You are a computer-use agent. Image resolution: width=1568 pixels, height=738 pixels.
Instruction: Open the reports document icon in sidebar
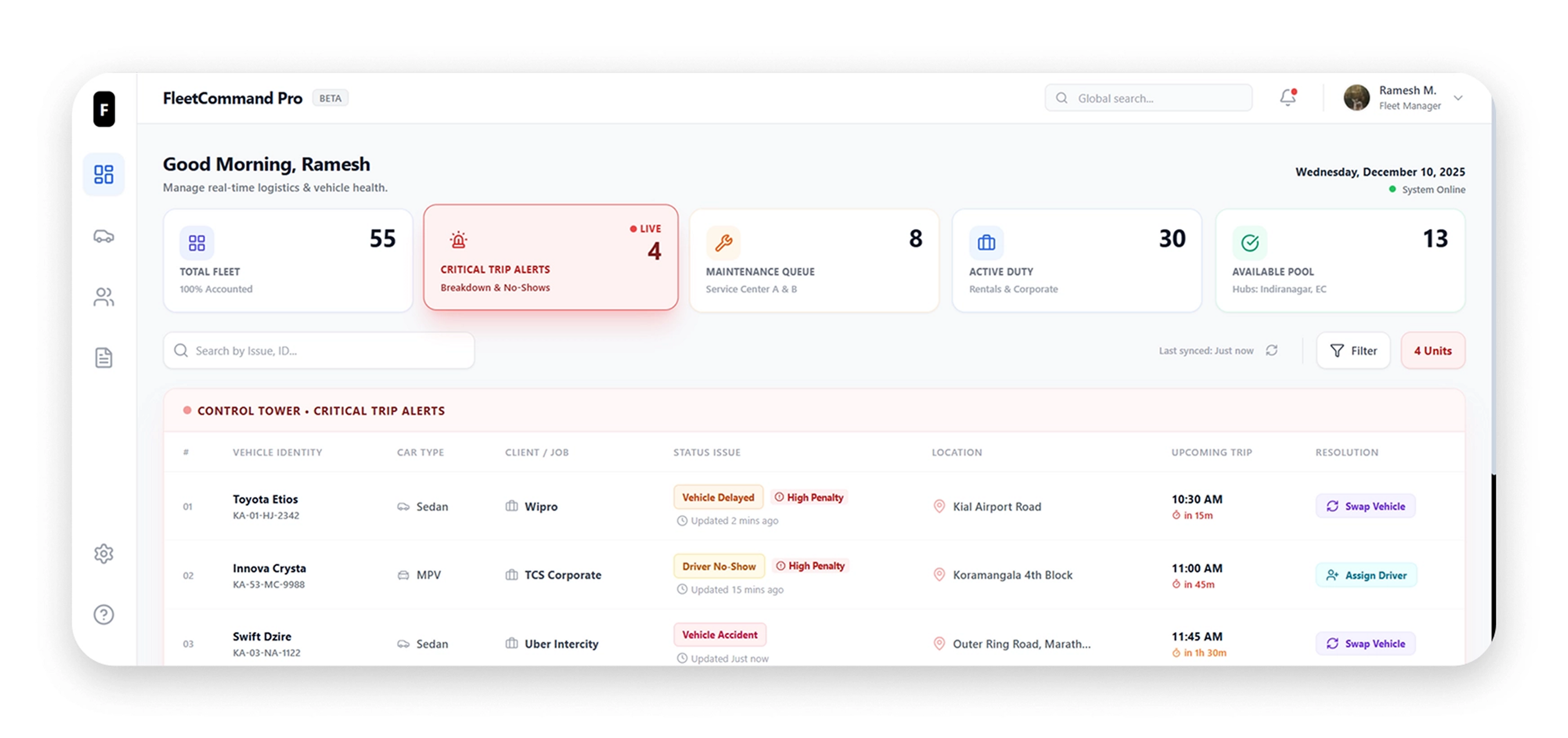(103, 358)
